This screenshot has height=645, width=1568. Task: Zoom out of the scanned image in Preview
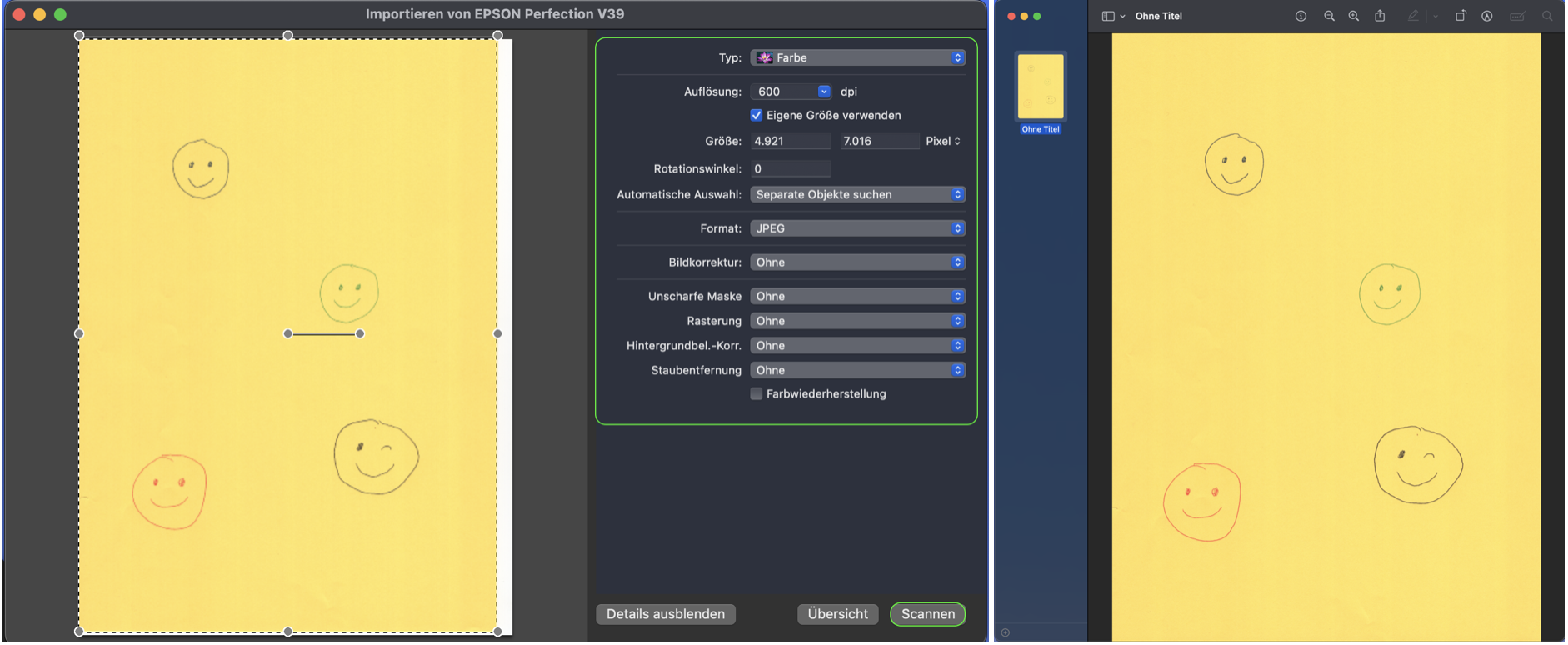1329,16
